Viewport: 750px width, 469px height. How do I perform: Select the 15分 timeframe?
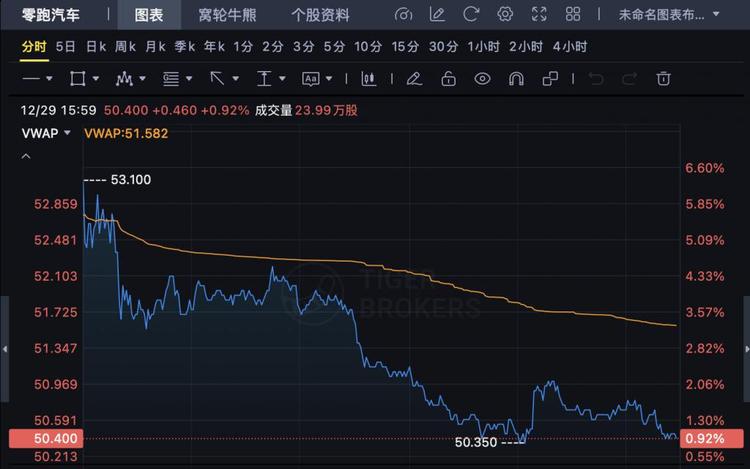click(x=405, y=47)
